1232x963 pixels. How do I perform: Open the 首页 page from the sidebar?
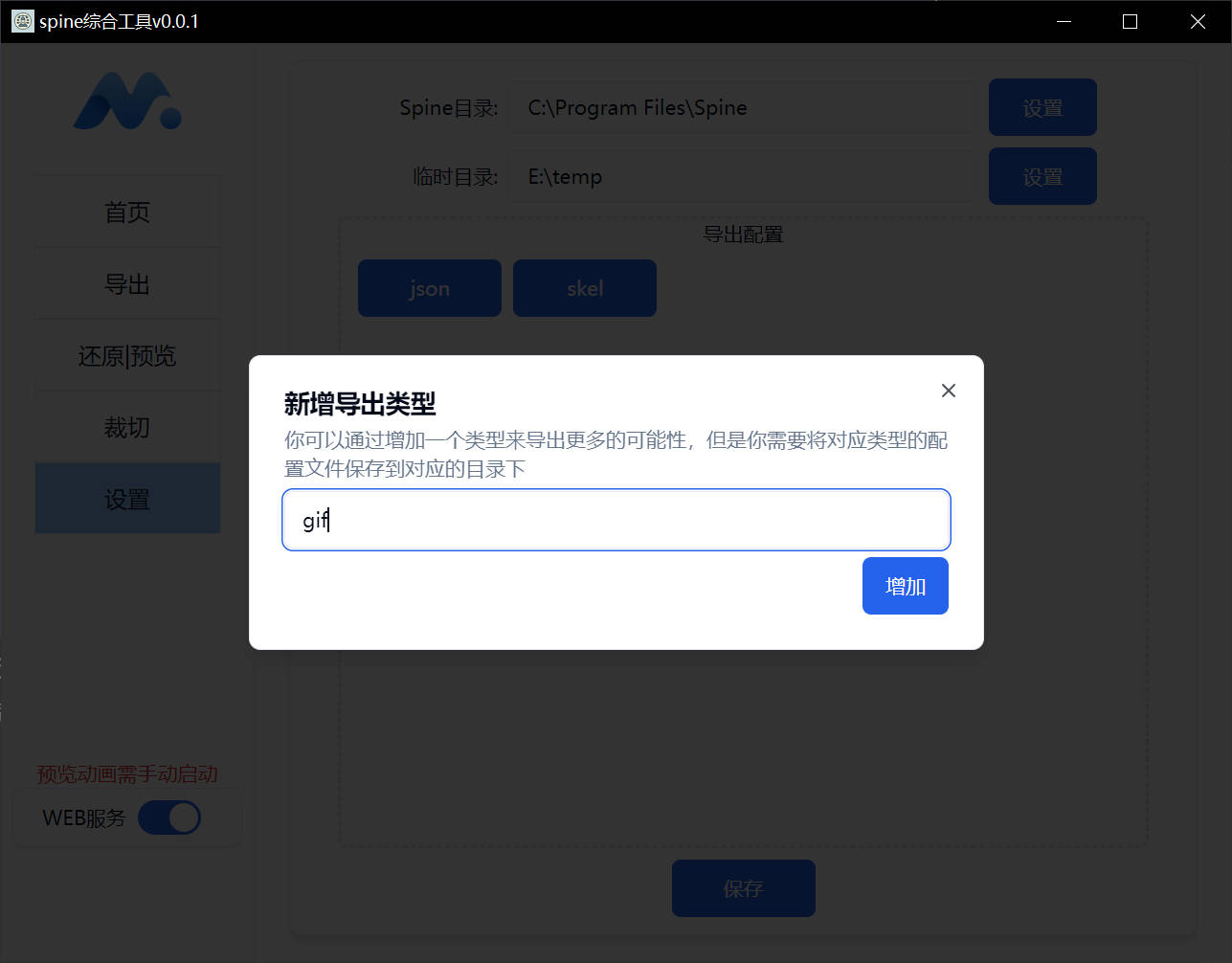click(126, 211)
